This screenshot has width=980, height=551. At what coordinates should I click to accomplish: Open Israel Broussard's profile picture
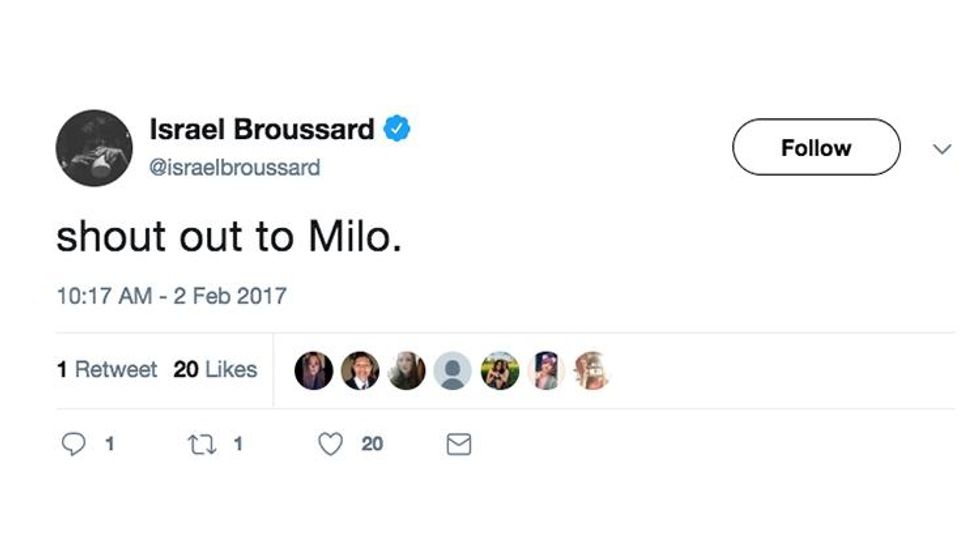pyautogui.click(x=94, y=148)
